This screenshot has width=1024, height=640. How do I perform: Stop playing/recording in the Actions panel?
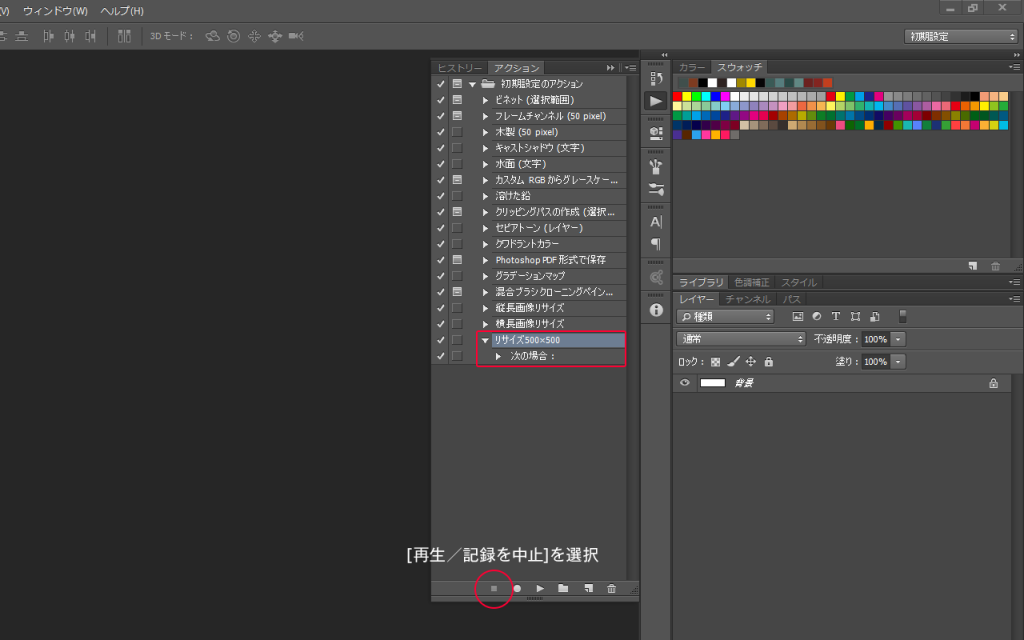pyautogui.click(x=494, y=588)
